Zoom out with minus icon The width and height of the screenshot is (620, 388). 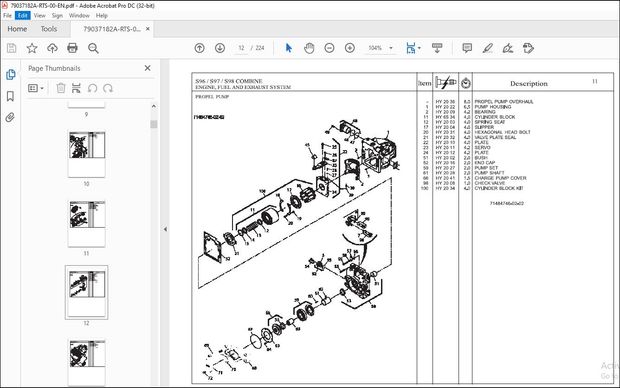click(x=329, y=48)
